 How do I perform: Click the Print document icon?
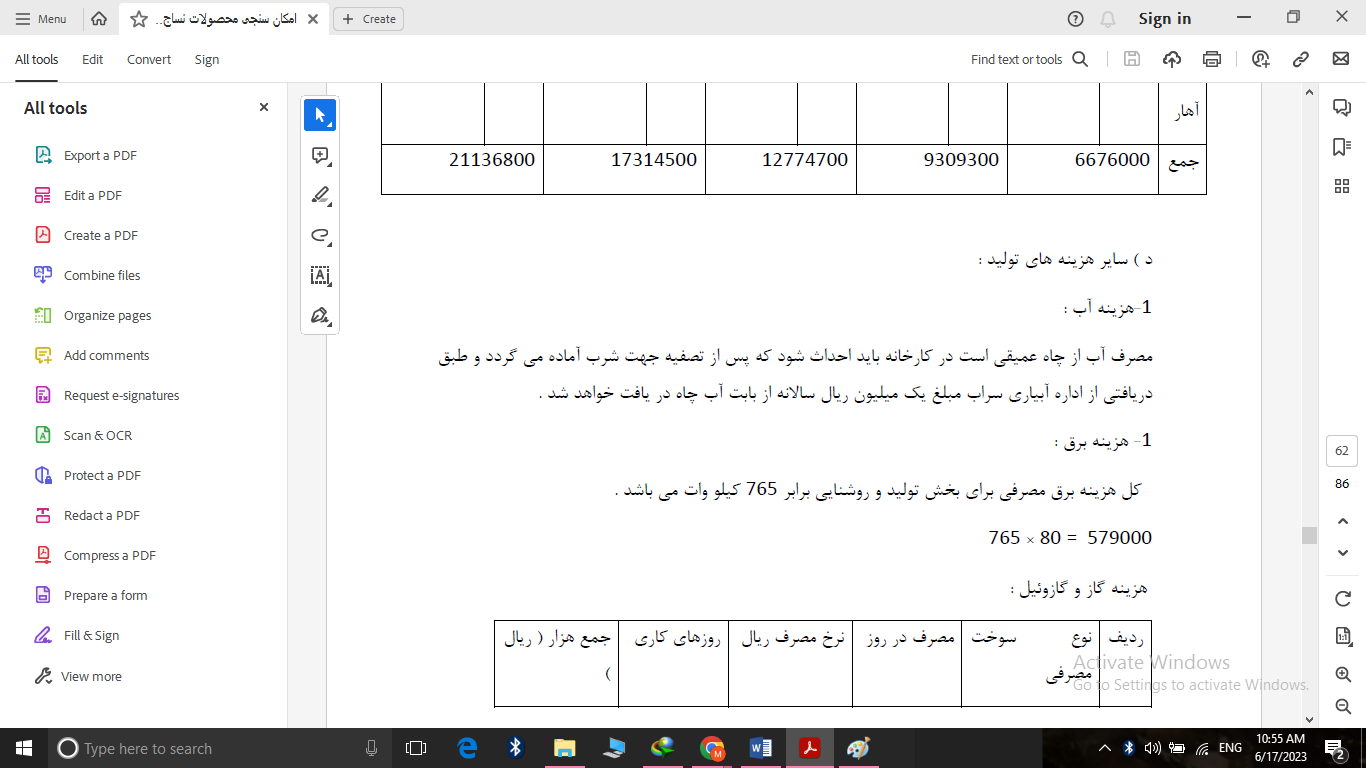point(1211,59)
